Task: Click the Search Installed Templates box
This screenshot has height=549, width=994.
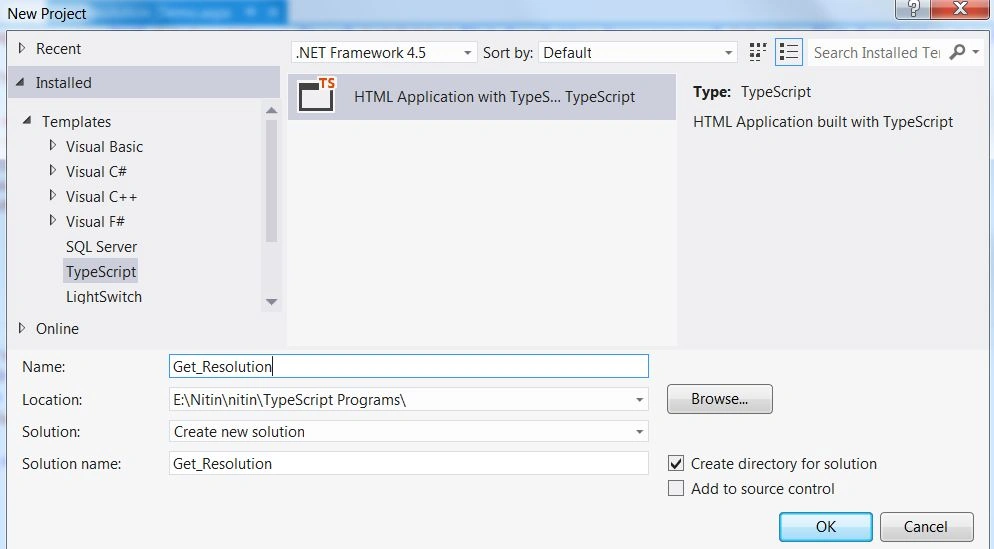Action: click(878, 53)
